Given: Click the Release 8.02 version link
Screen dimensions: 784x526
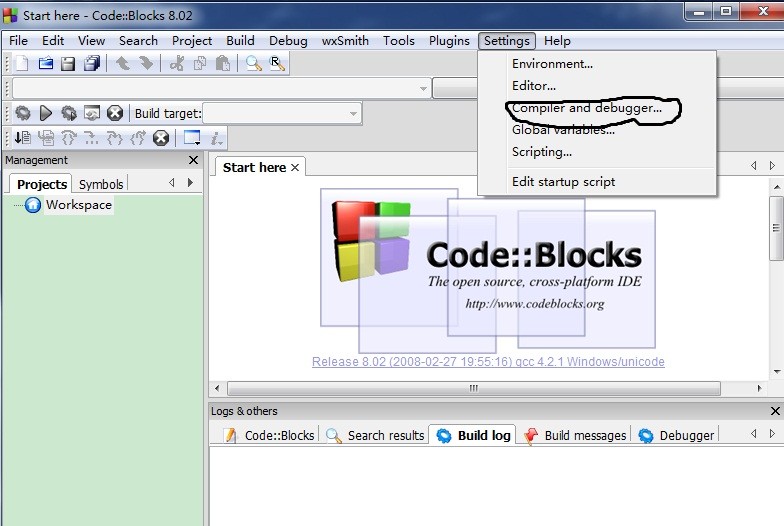Looking at the screenshot, I should click(x=488, y=362).
